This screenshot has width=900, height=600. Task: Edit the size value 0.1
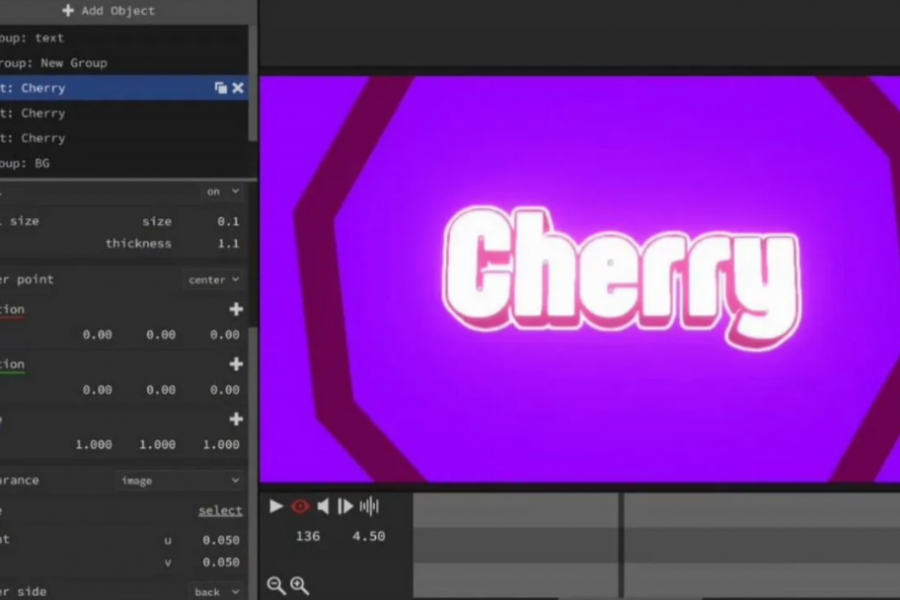tap(228, 222)
